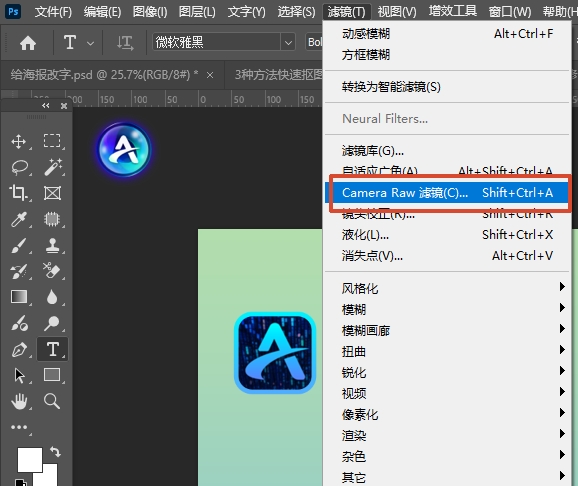Open the 图像(I) menu
Image resolution: width=578 pixels, height=486 pixels.
[150, 12]
